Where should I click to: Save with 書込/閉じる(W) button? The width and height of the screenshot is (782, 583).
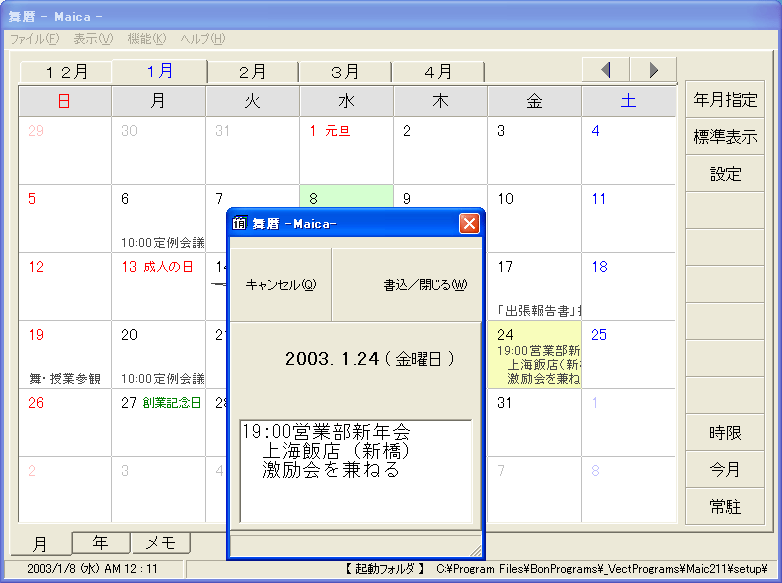(407, 285)
